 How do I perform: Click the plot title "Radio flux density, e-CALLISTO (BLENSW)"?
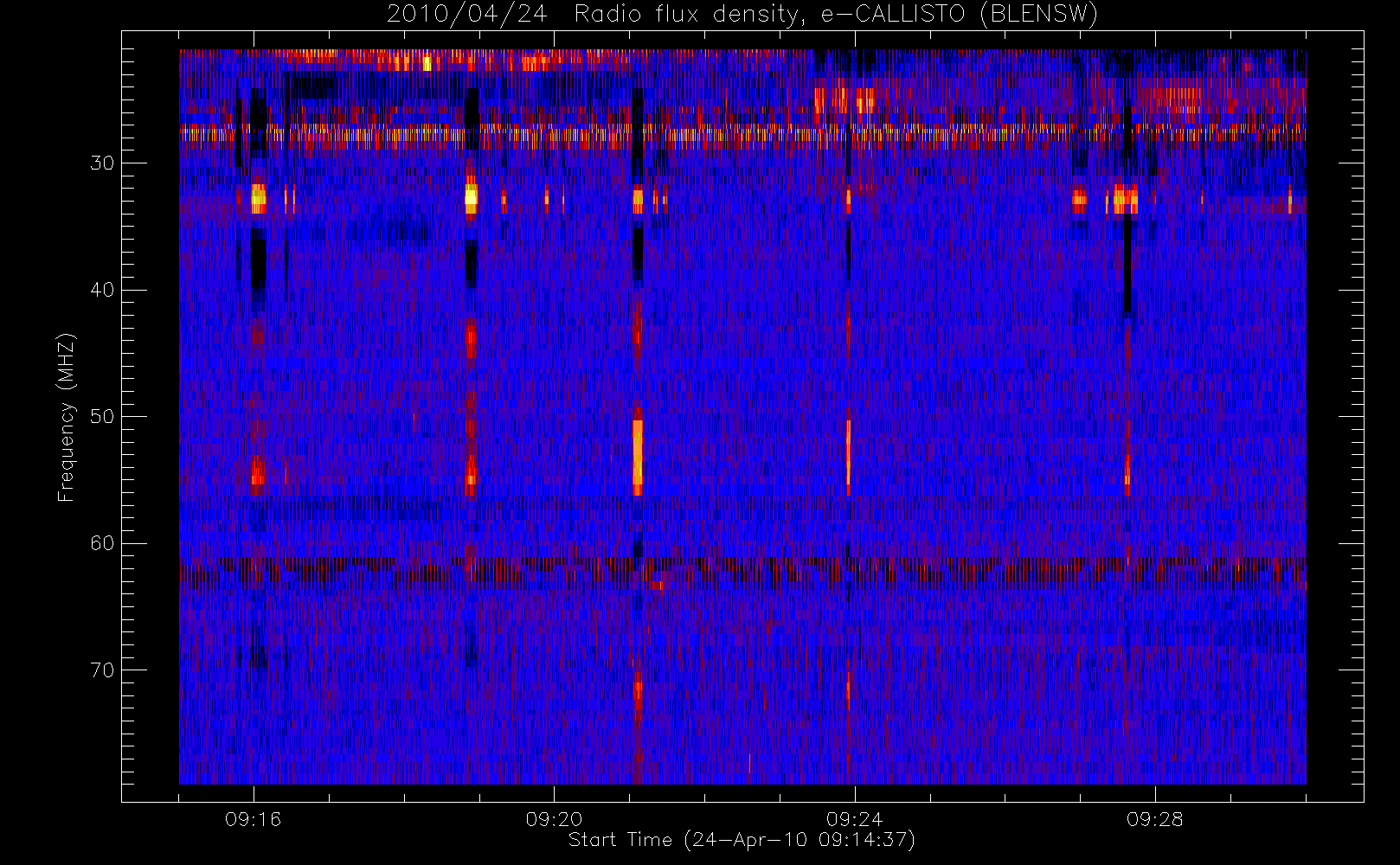(836, 15)
